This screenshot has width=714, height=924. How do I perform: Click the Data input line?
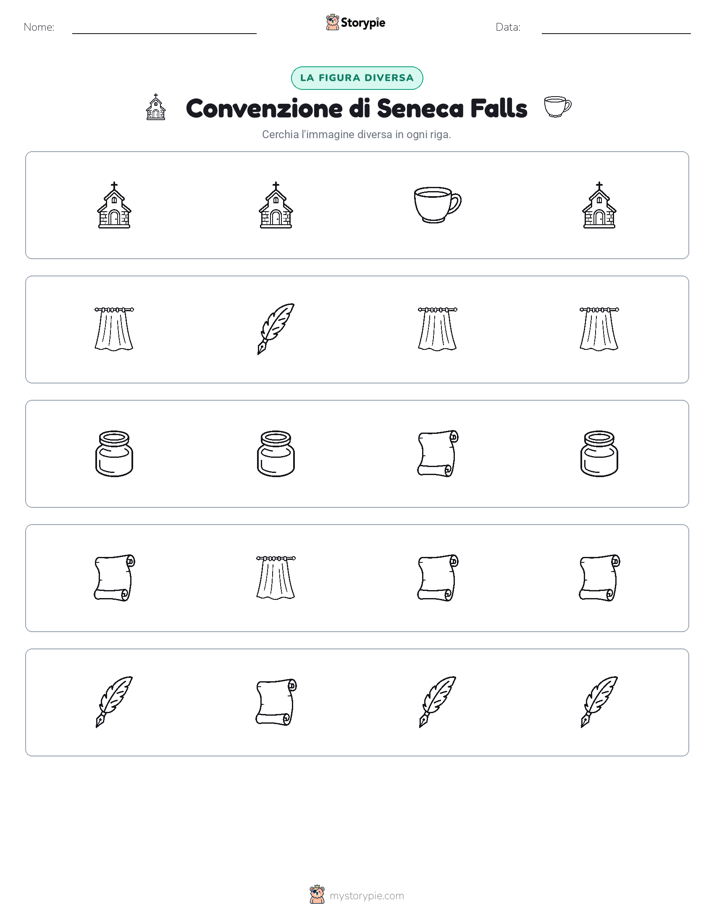coord(616,27)
